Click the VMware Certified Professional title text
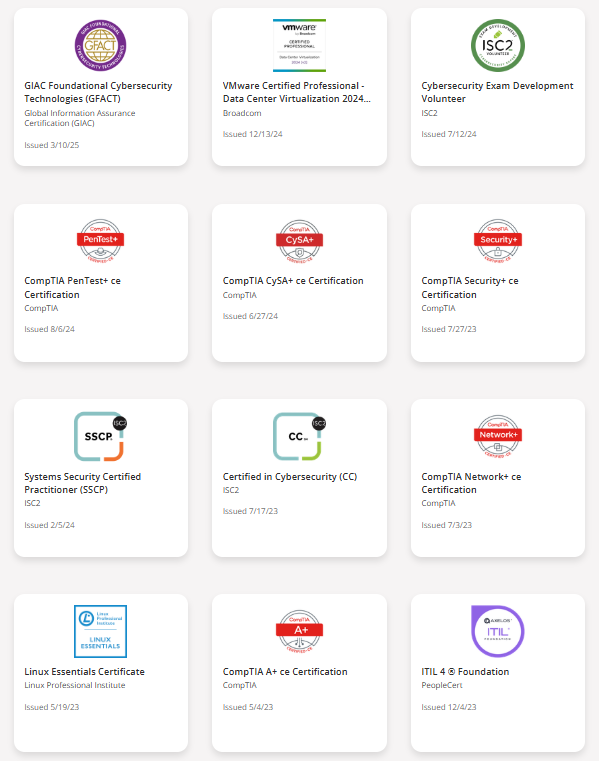The width and height of the screenshot is (599, 761). [x=296, y=92]
